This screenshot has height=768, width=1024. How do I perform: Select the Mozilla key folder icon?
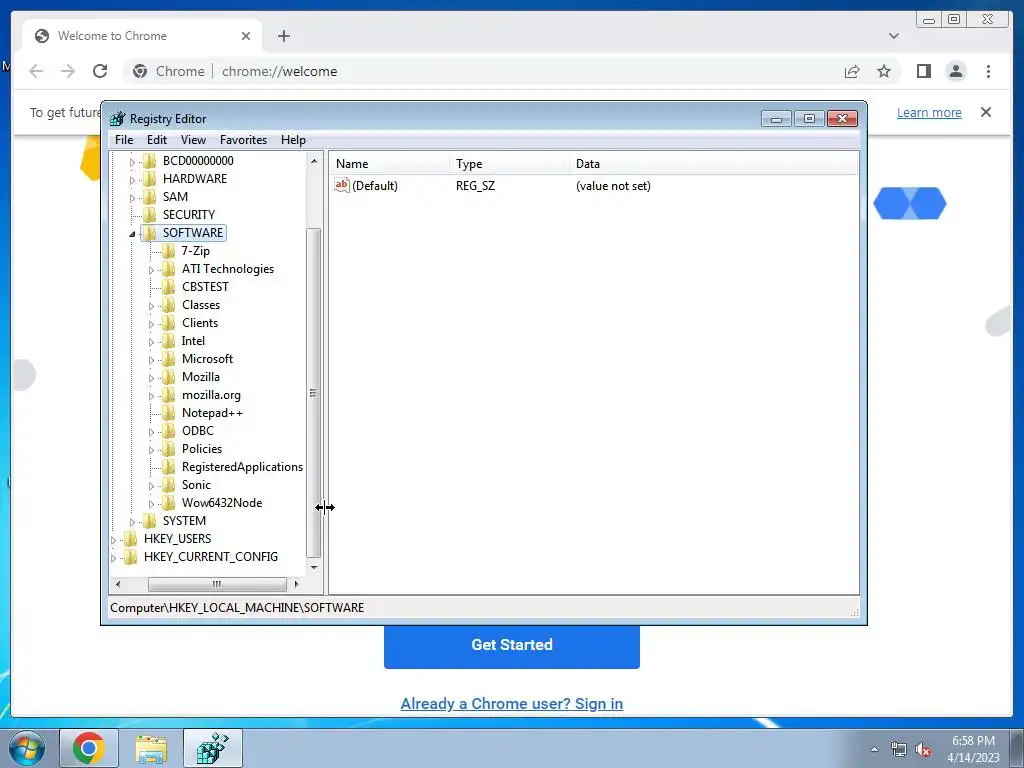(168, 377)
